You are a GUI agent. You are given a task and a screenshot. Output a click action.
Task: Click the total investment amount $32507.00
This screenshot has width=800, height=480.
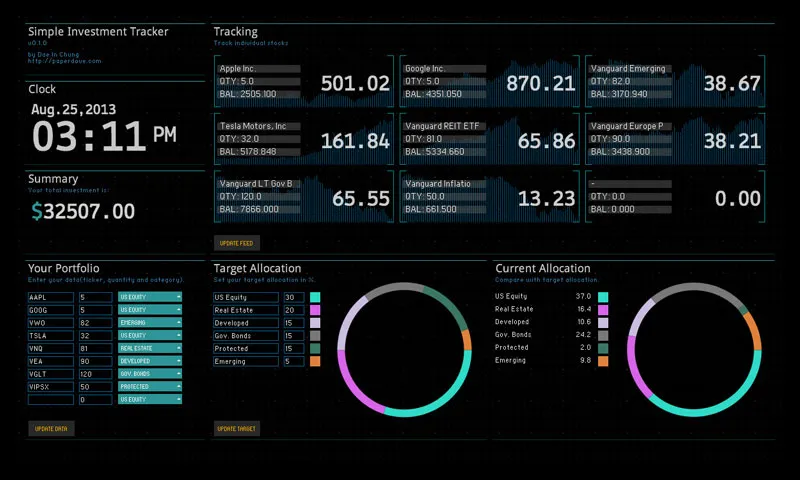pyautogui.click(x=83, y=211)
